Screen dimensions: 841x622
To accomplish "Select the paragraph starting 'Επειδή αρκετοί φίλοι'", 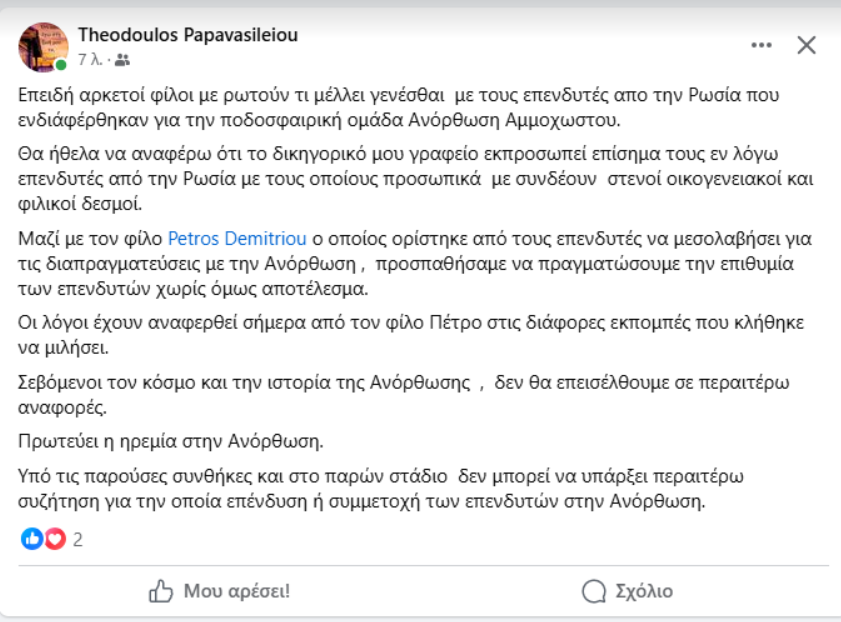I will tap(399, 107).
